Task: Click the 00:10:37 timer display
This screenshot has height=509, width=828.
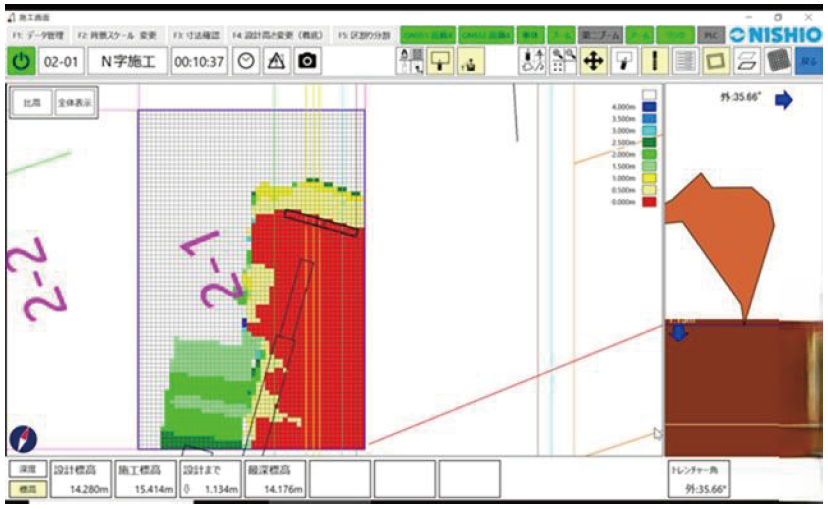Action: (x=199, y=61)
